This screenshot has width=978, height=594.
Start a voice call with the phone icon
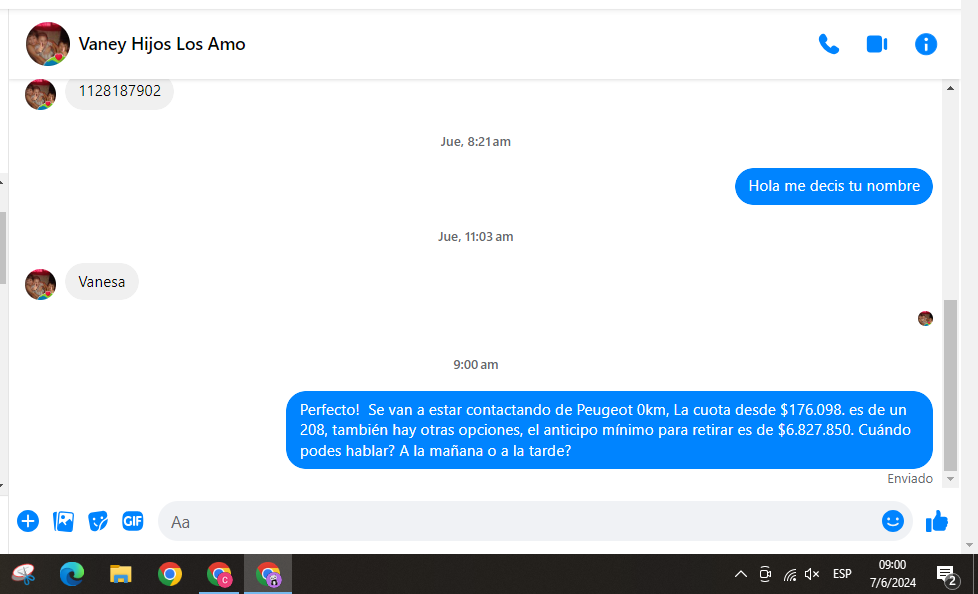pyautogui.click(x=828, y=44)
